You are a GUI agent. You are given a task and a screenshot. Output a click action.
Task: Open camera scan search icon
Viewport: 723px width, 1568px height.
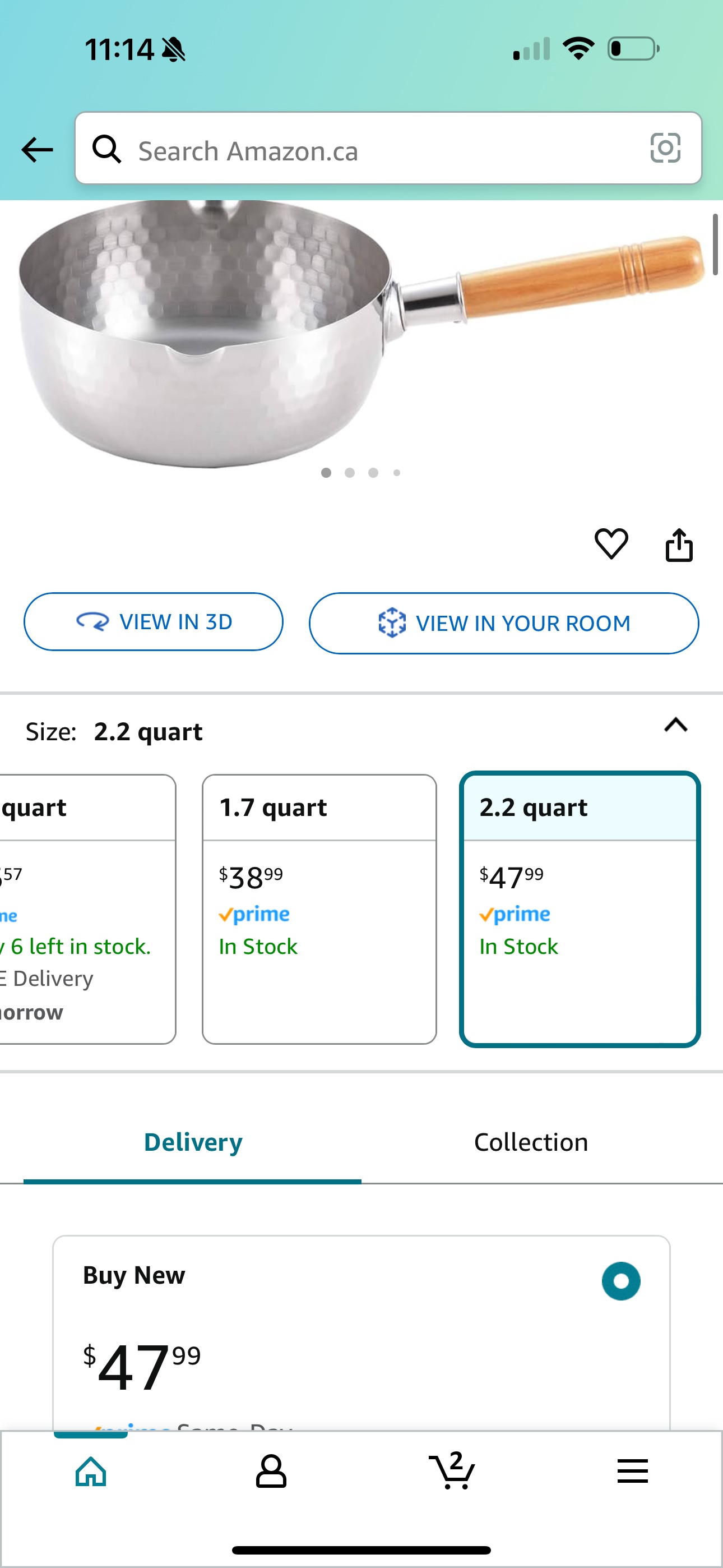pyautogui.click(x=665, y=148)
